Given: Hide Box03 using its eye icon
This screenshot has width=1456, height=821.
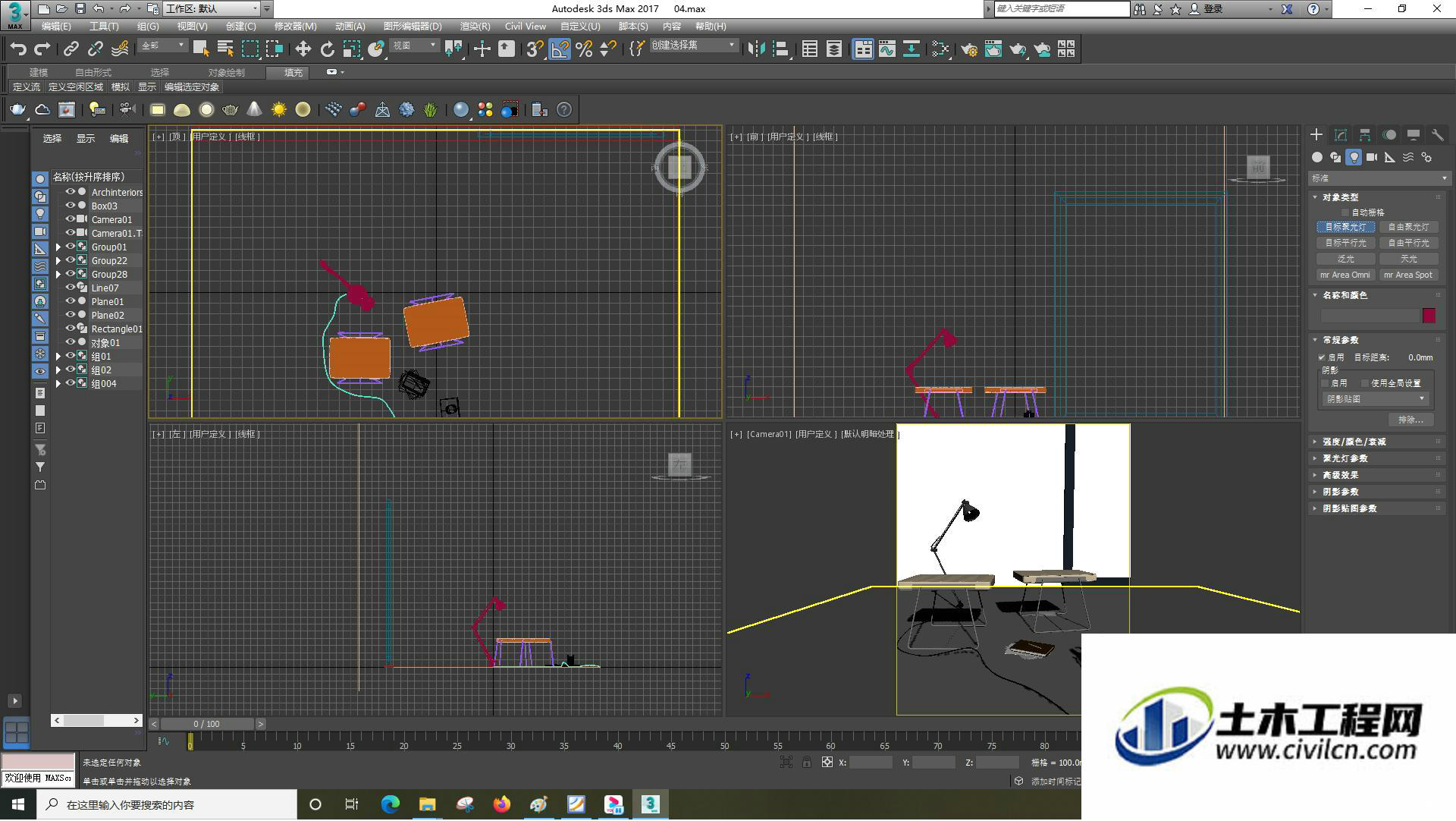Looking at the screenshot, I should 70,206.
